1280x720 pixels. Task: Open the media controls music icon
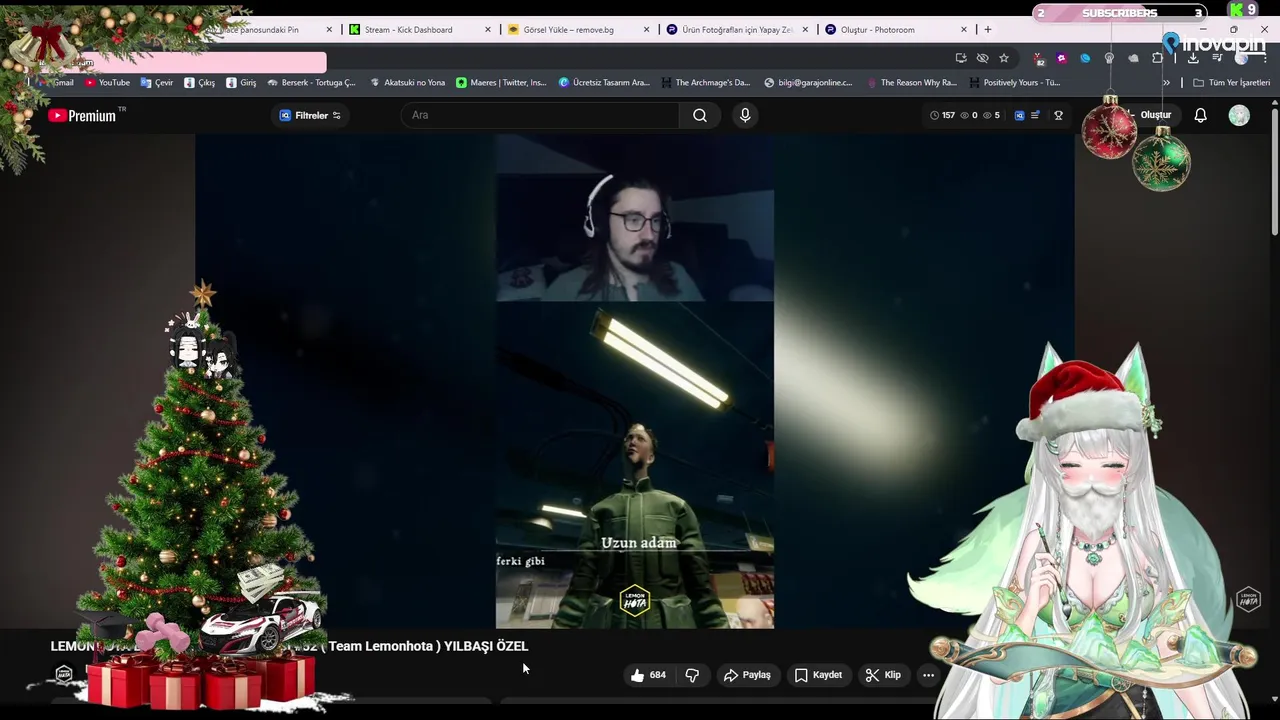(1217, 58)
